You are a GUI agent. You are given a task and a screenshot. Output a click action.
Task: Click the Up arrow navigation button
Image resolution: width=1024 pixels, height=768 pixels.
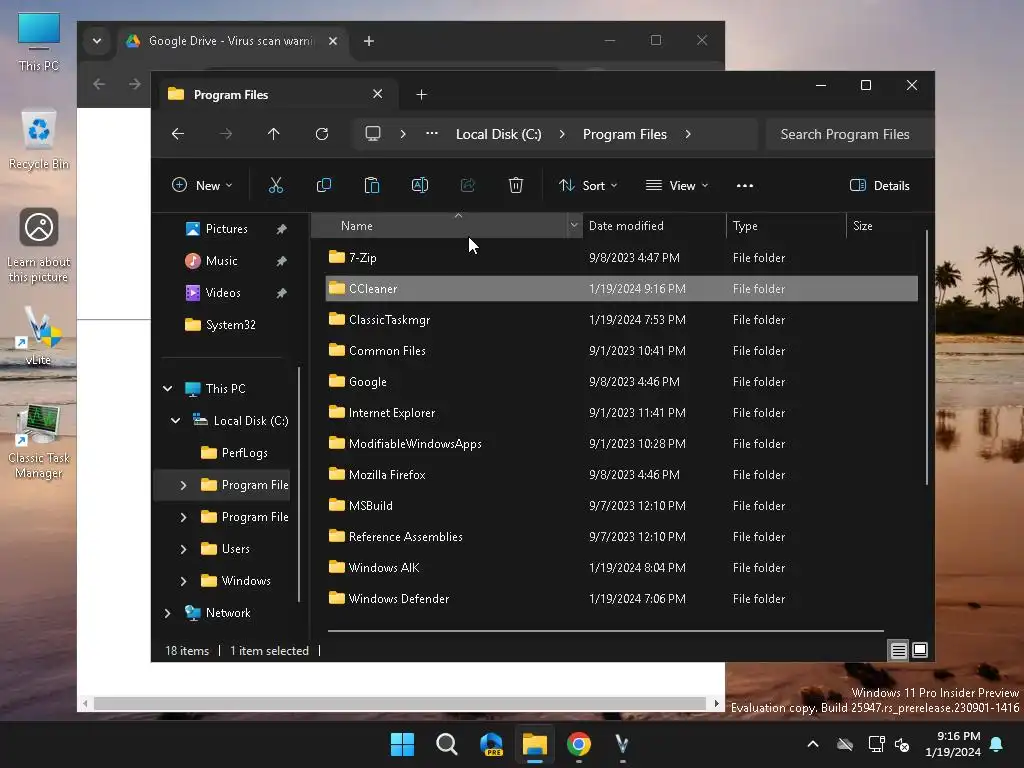[x=274, y=134]
